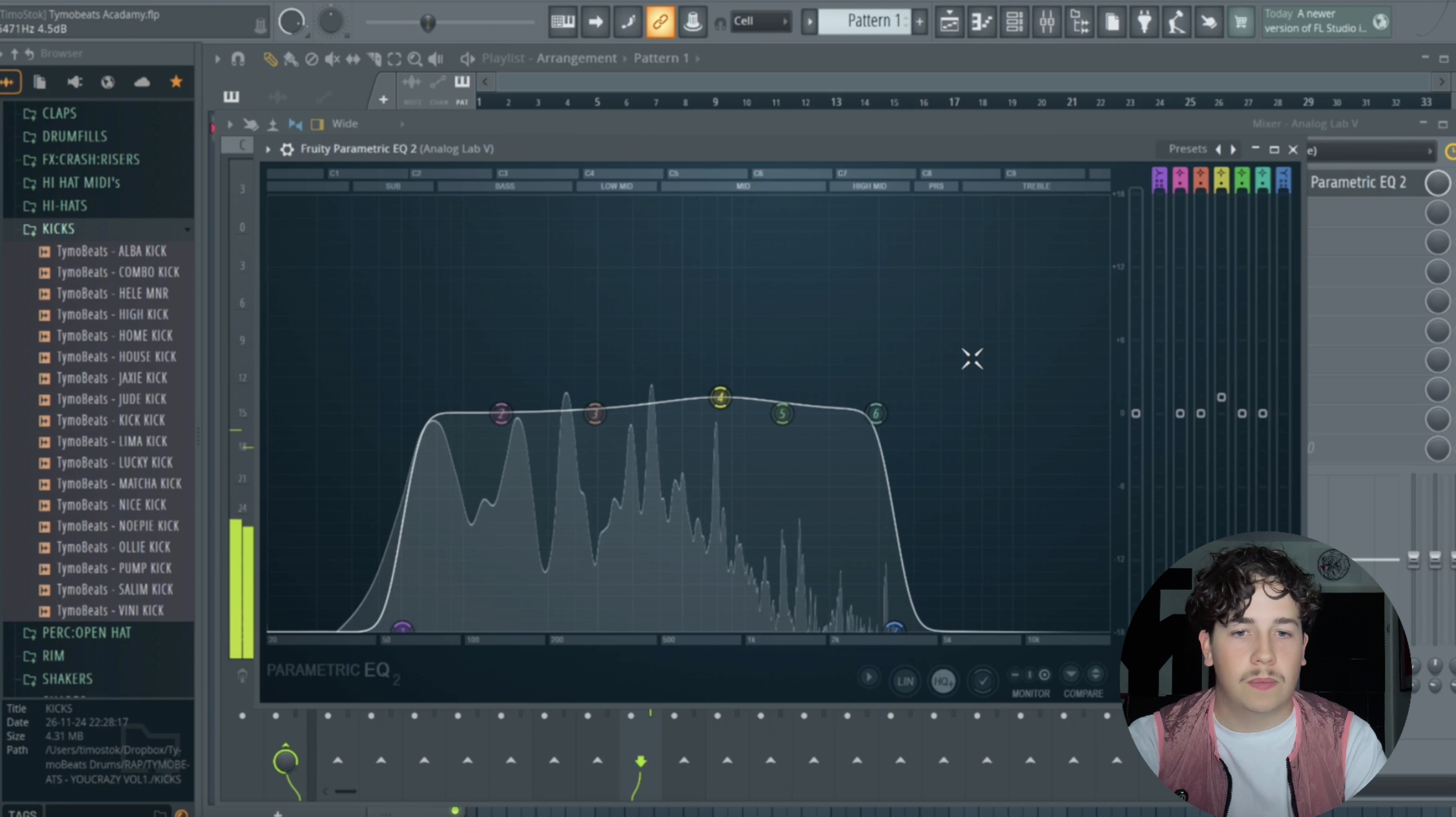Screen dimensions: 1456x817
Task: Select TymoBeats - HOUSE KICK sample
Action: 116,357
